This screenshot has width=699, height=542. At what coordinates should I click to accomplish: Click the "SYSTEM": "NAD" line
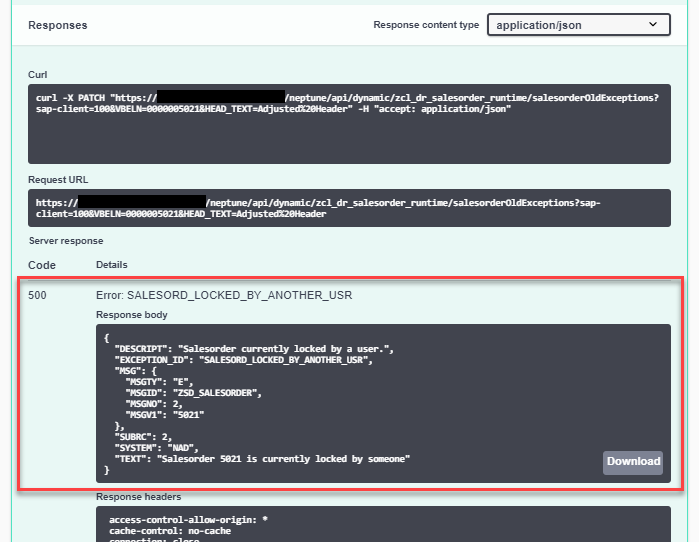point(156,448)
